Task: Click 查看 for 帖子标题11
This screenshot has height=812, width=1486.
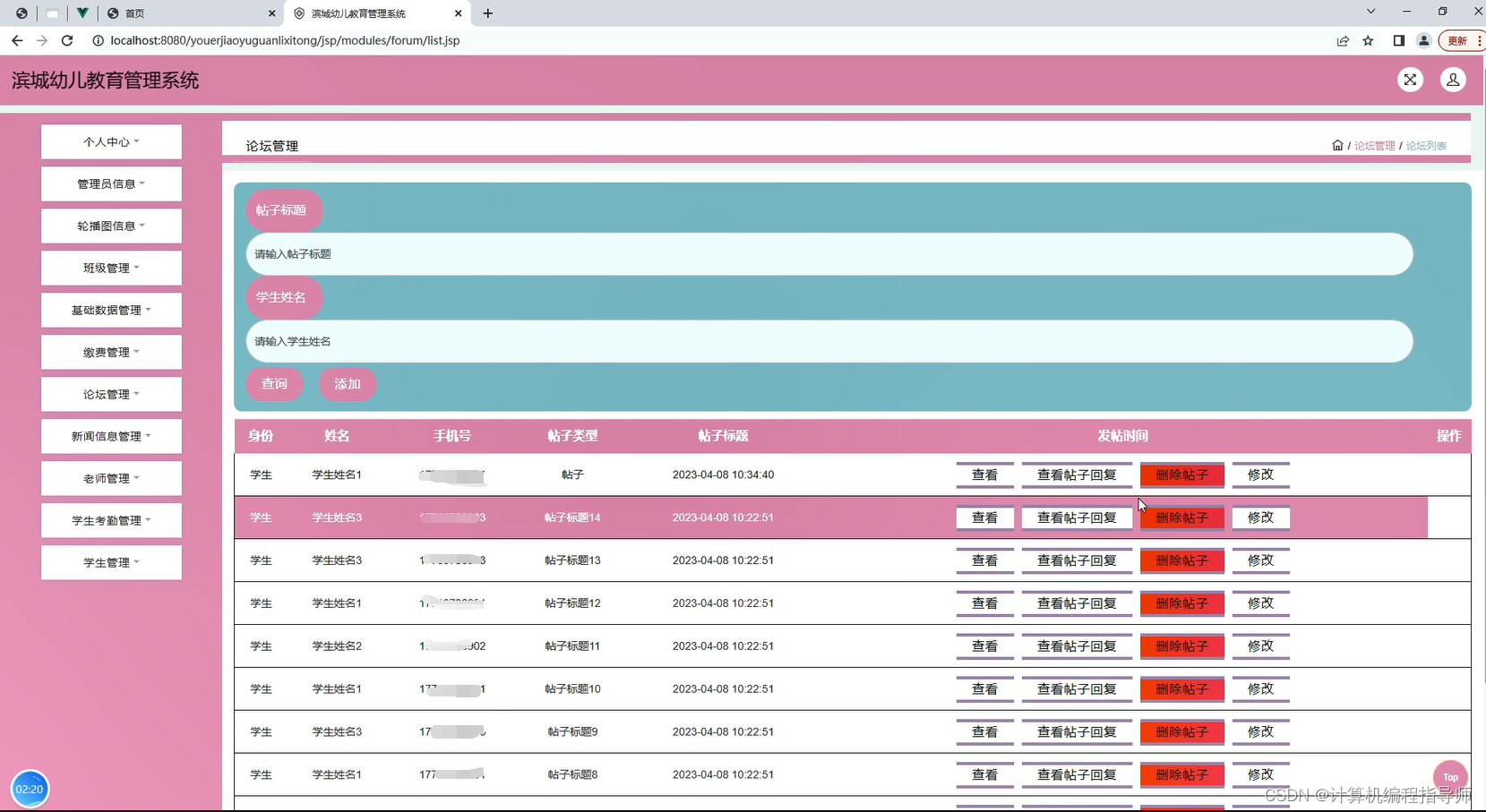Action: point(984,646)
